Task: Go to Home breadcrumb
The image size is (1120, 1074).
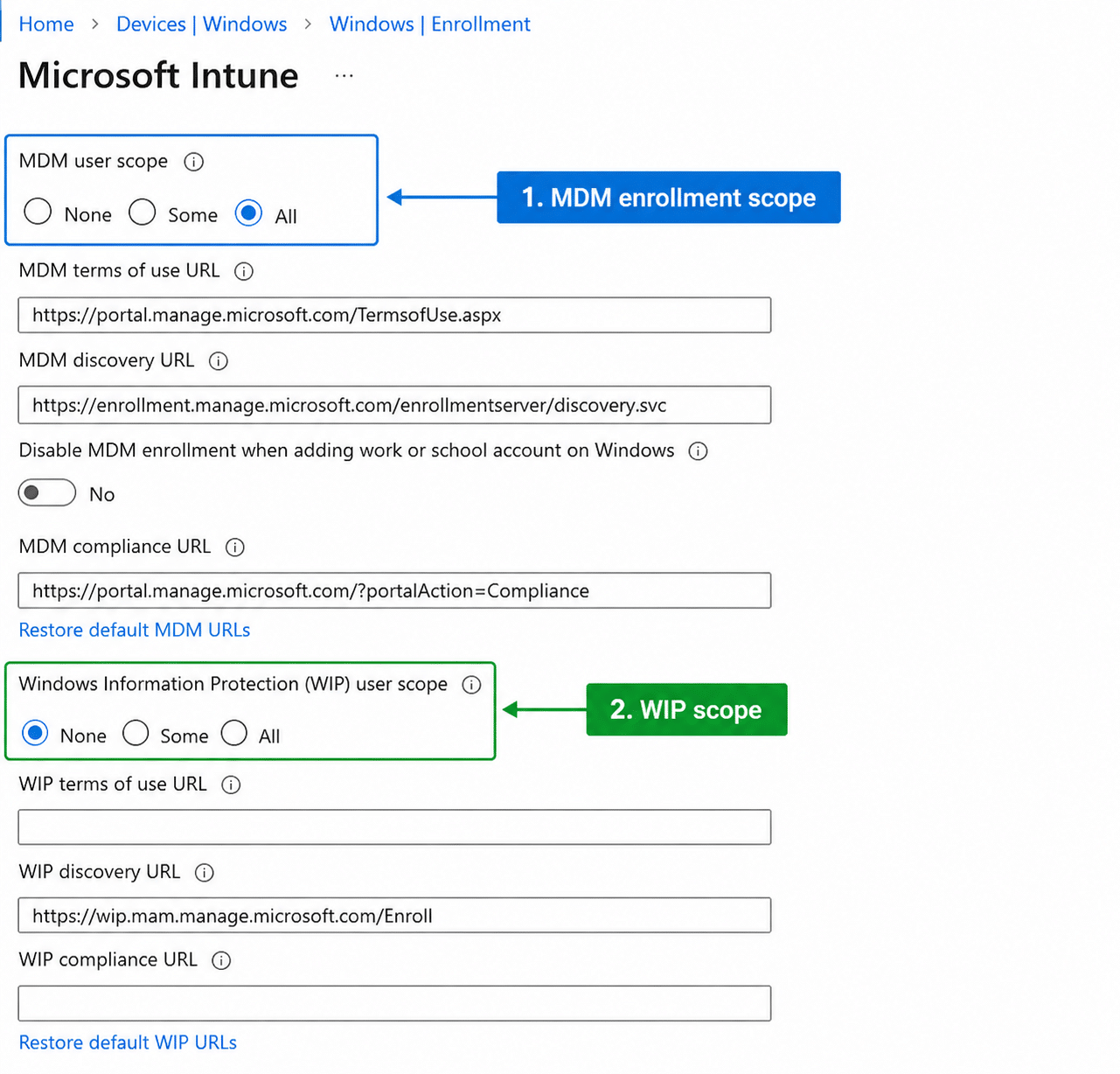Action: point(46,24)
